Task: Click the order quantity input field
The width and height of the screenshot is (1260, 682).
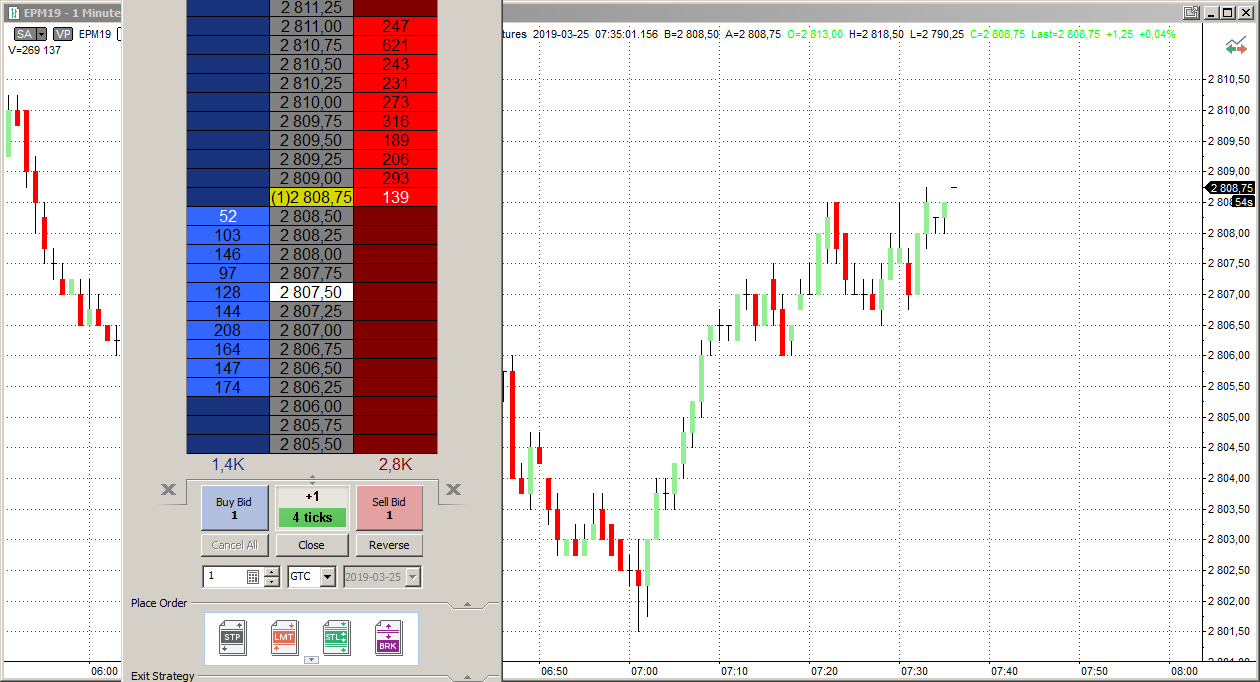Action: tap(224, 577)
